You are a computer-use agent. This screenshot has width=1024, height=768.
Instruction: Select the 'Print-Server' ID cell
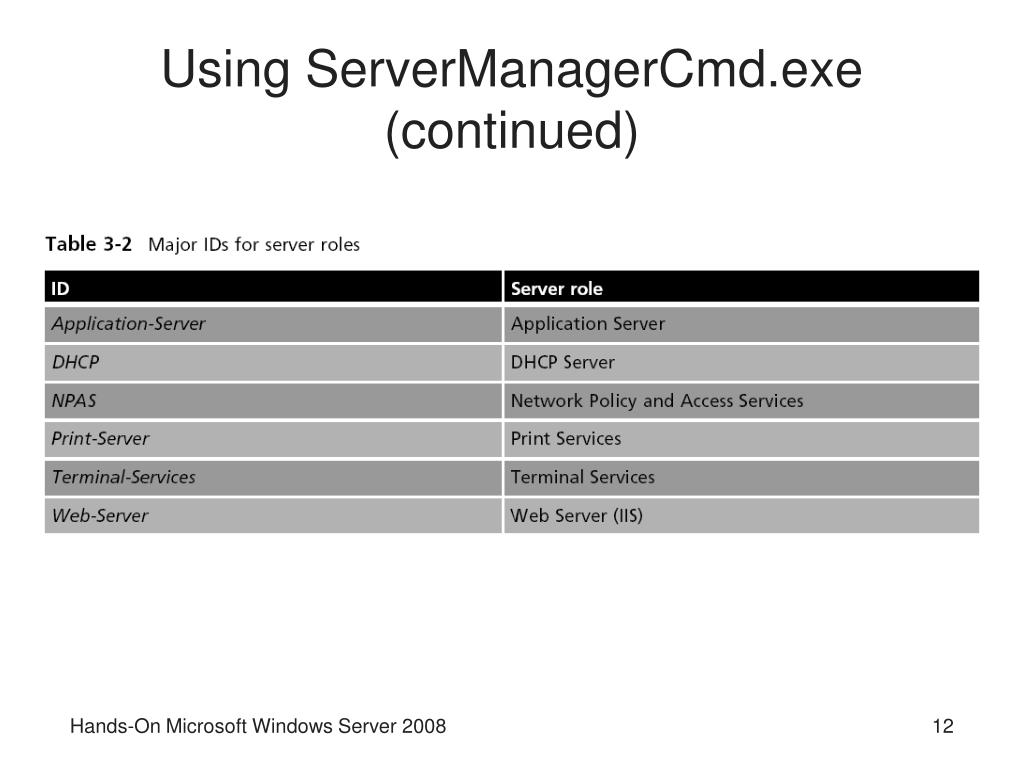(x=273, y=439)
